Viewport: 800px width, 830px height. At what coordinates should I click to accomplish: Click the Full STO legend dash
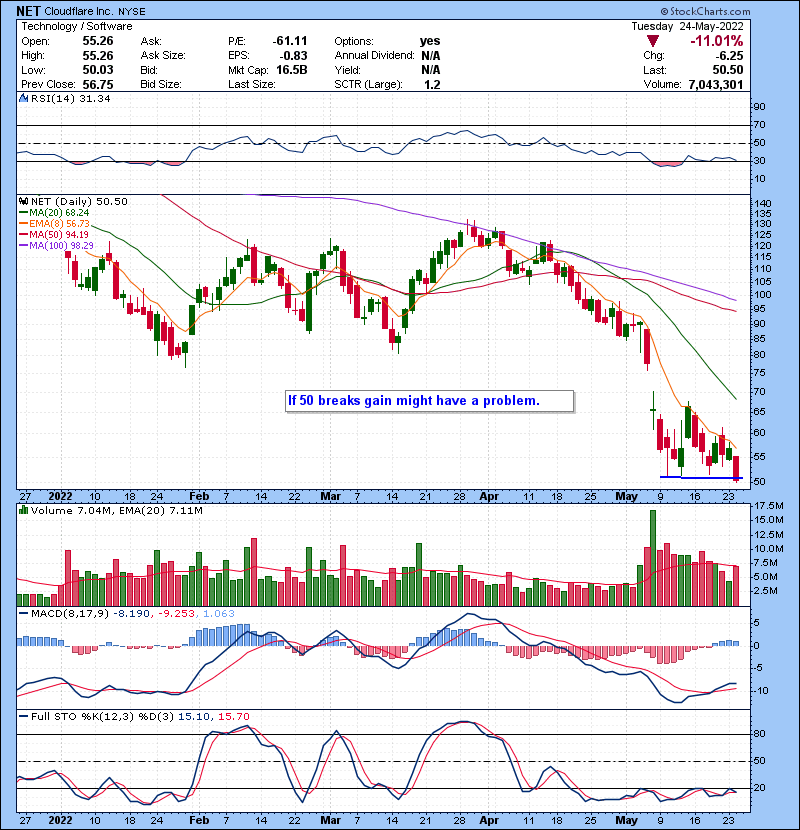click(x=23, y=716)
